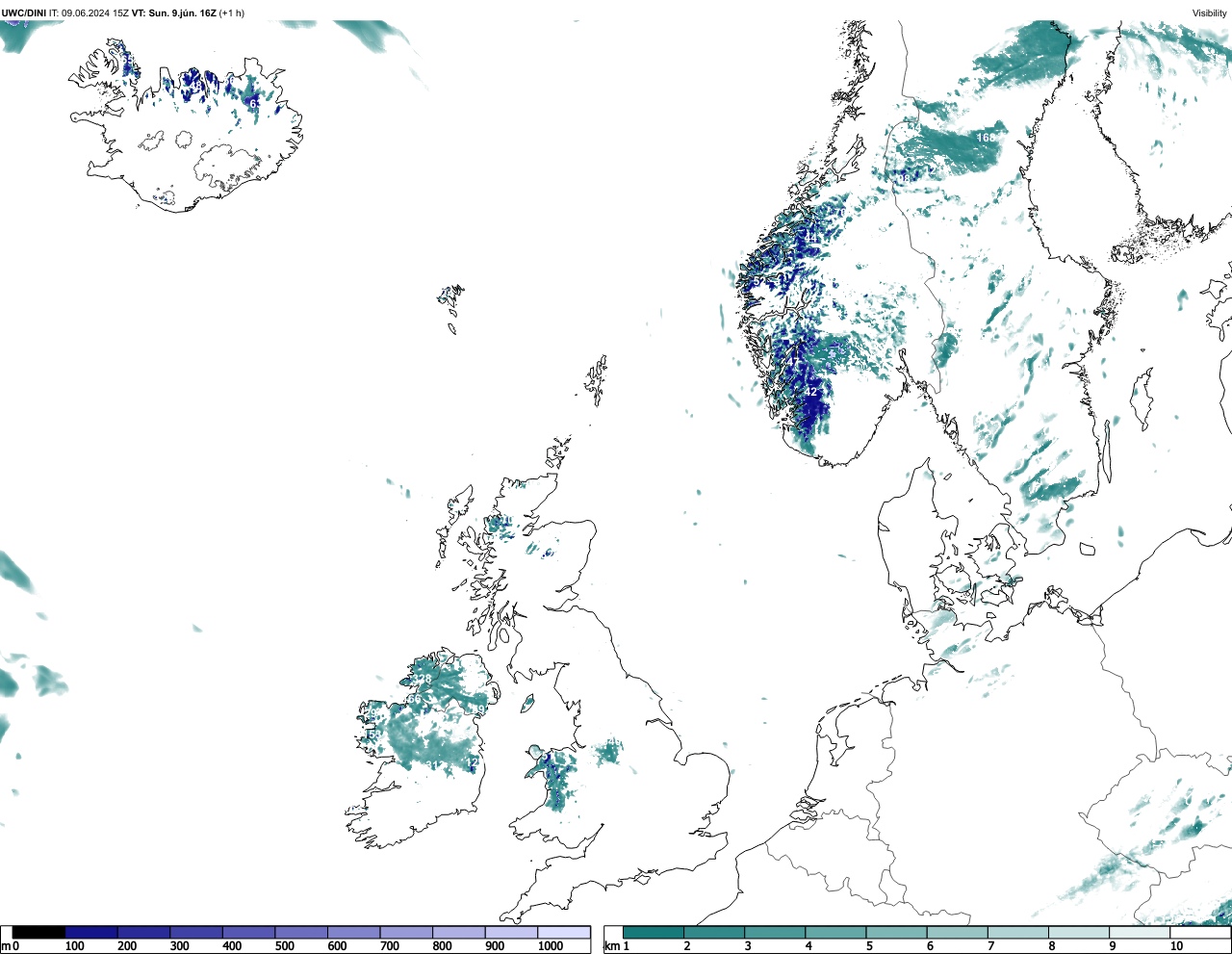This screenshot has height=954, width=1232.
Task: Click the '168' visibility value over Sweden
Action: 986,138
